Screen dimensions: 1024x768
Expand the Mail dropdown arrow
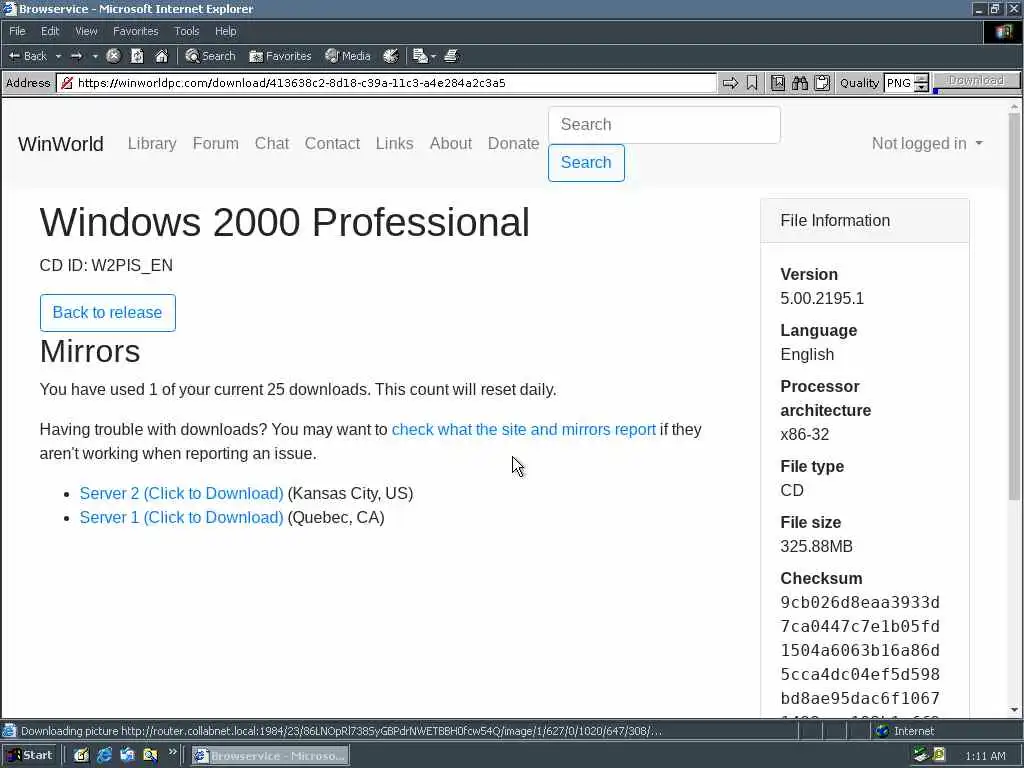433,57
